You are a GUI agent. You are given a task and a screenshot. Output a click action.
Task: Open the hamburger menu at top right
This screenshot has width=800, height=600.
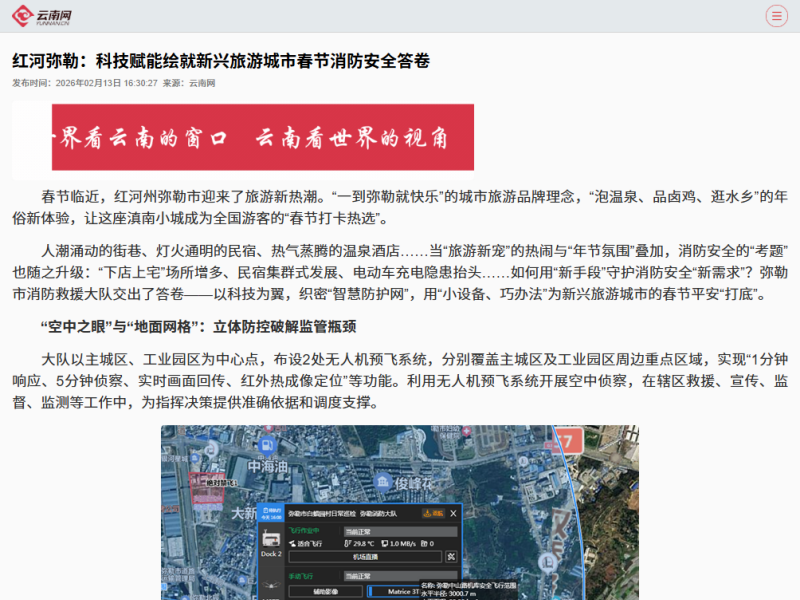776,16
